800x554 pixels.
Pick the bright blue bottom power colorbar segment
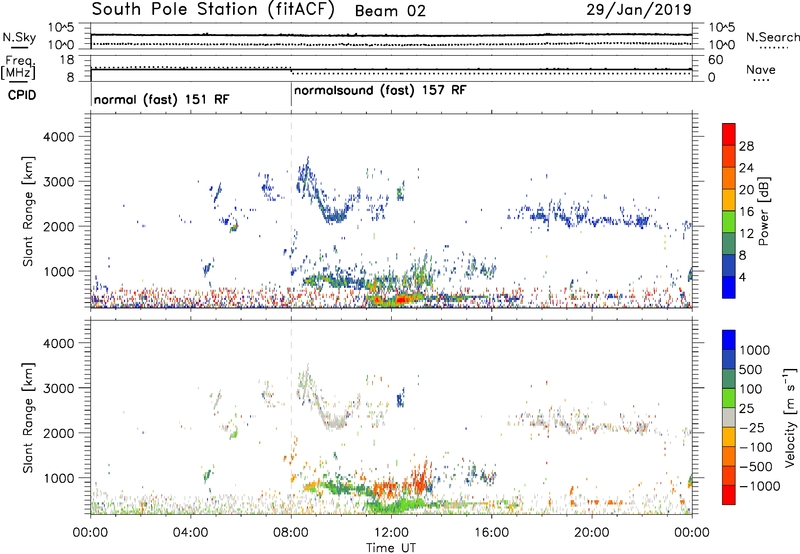coord(729,287)
